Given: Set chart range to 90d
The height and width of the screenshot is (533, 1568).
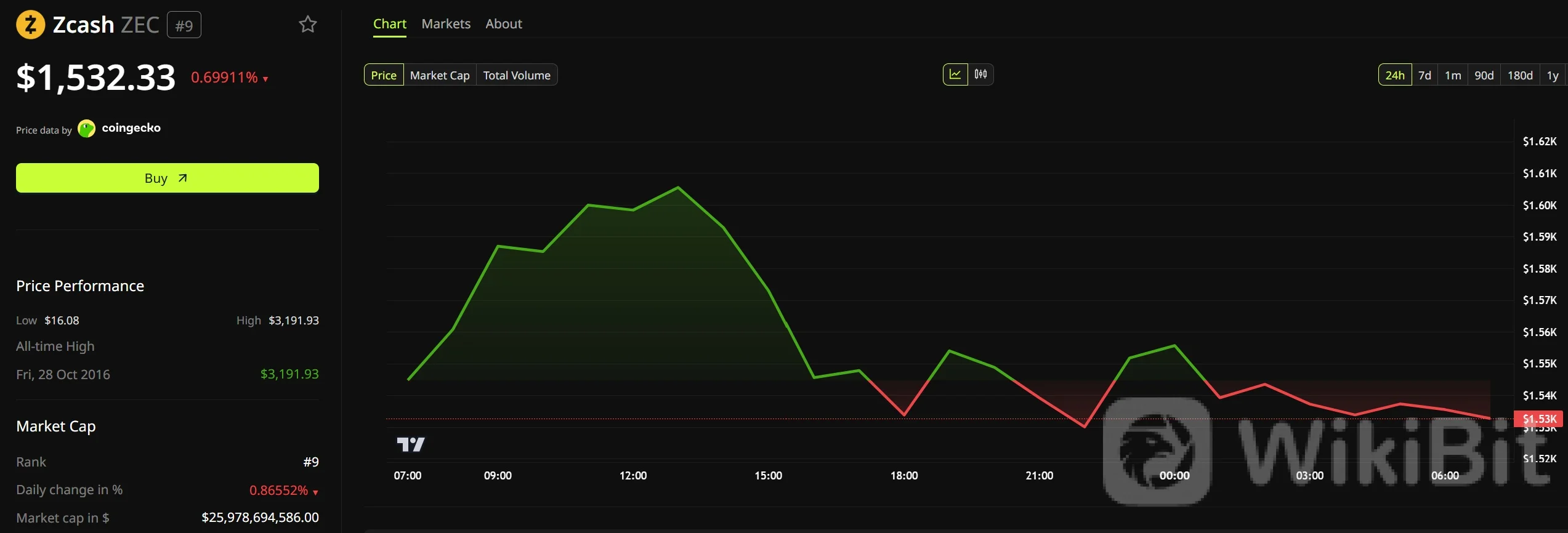Looking at the screenshot, I should pos(1484,75).
